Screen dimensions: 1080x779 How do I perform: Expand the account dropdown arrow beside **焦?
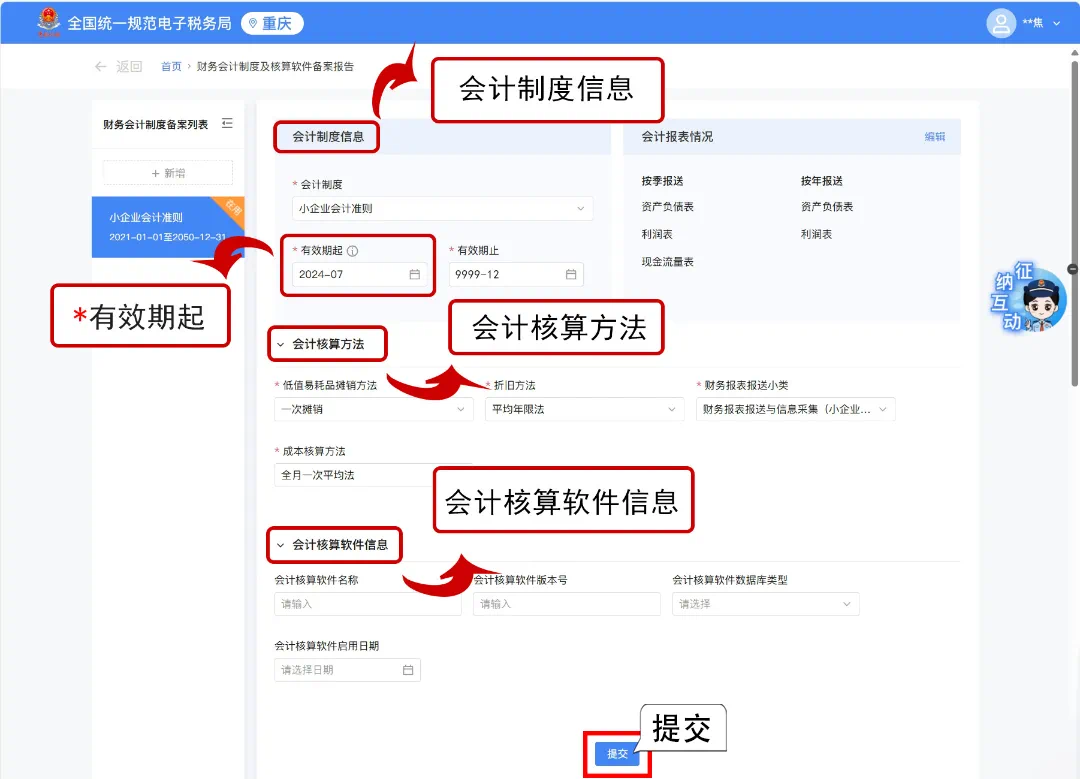click(x=1057, y=23)
